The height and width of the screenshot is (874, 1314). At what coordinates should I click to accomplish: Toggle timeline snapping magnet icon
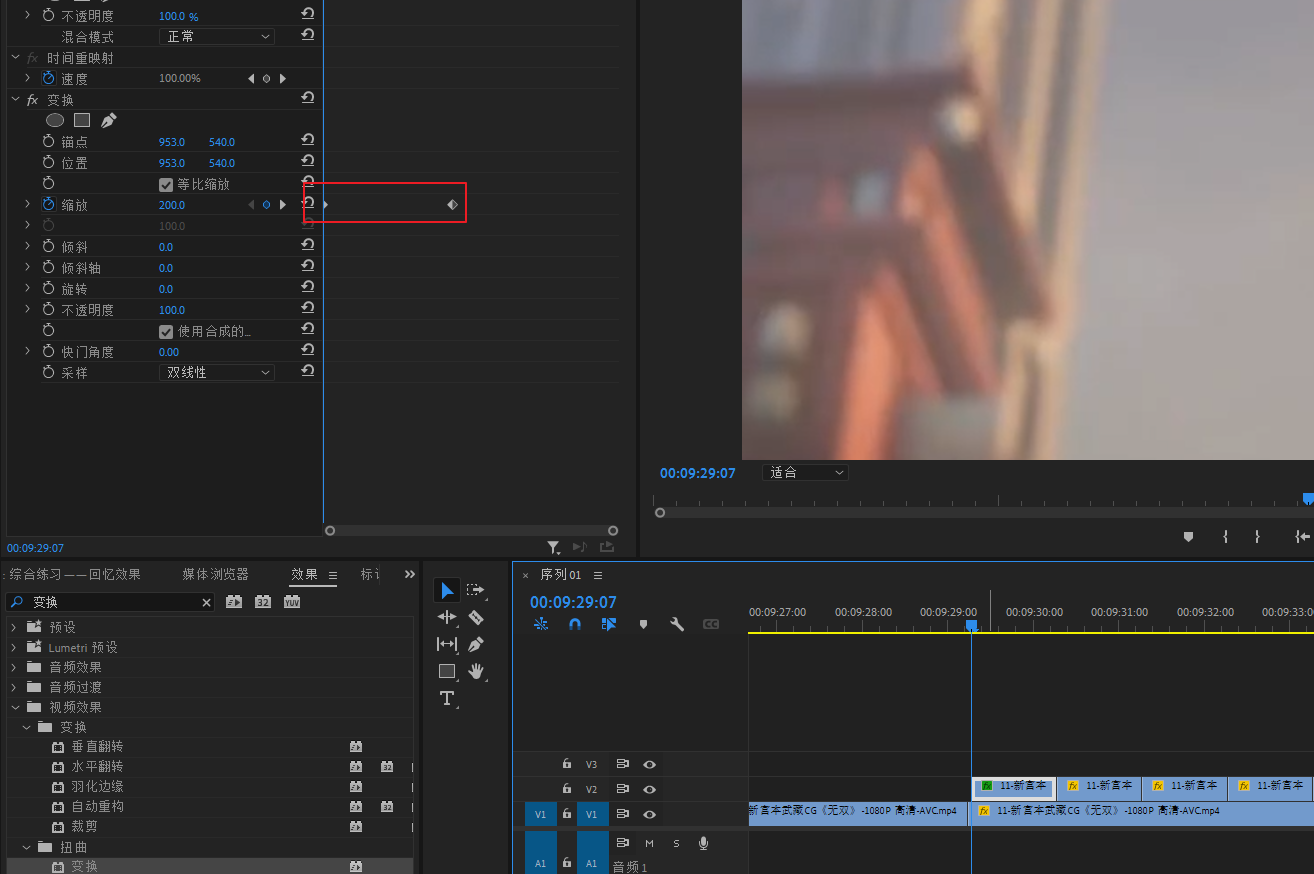(x=575, y=624)
